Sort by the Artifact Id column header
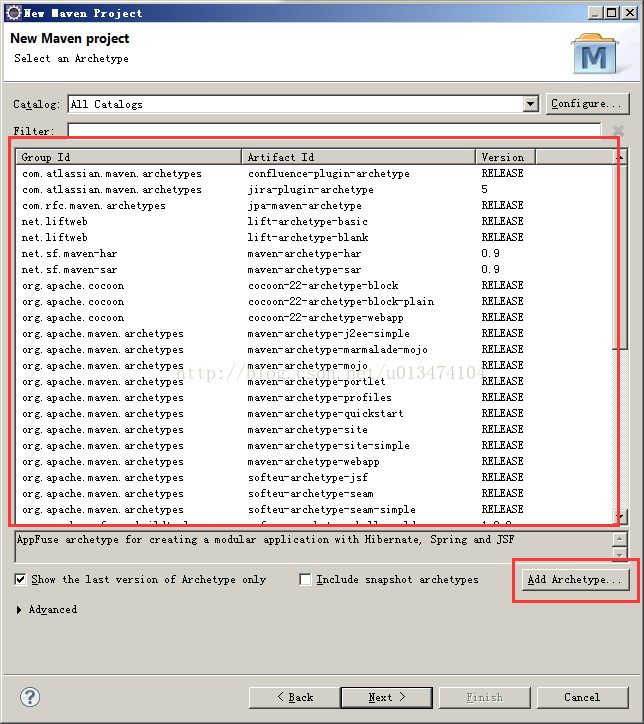Viewport: 644px width, 724px height. [x=359, y=157]
